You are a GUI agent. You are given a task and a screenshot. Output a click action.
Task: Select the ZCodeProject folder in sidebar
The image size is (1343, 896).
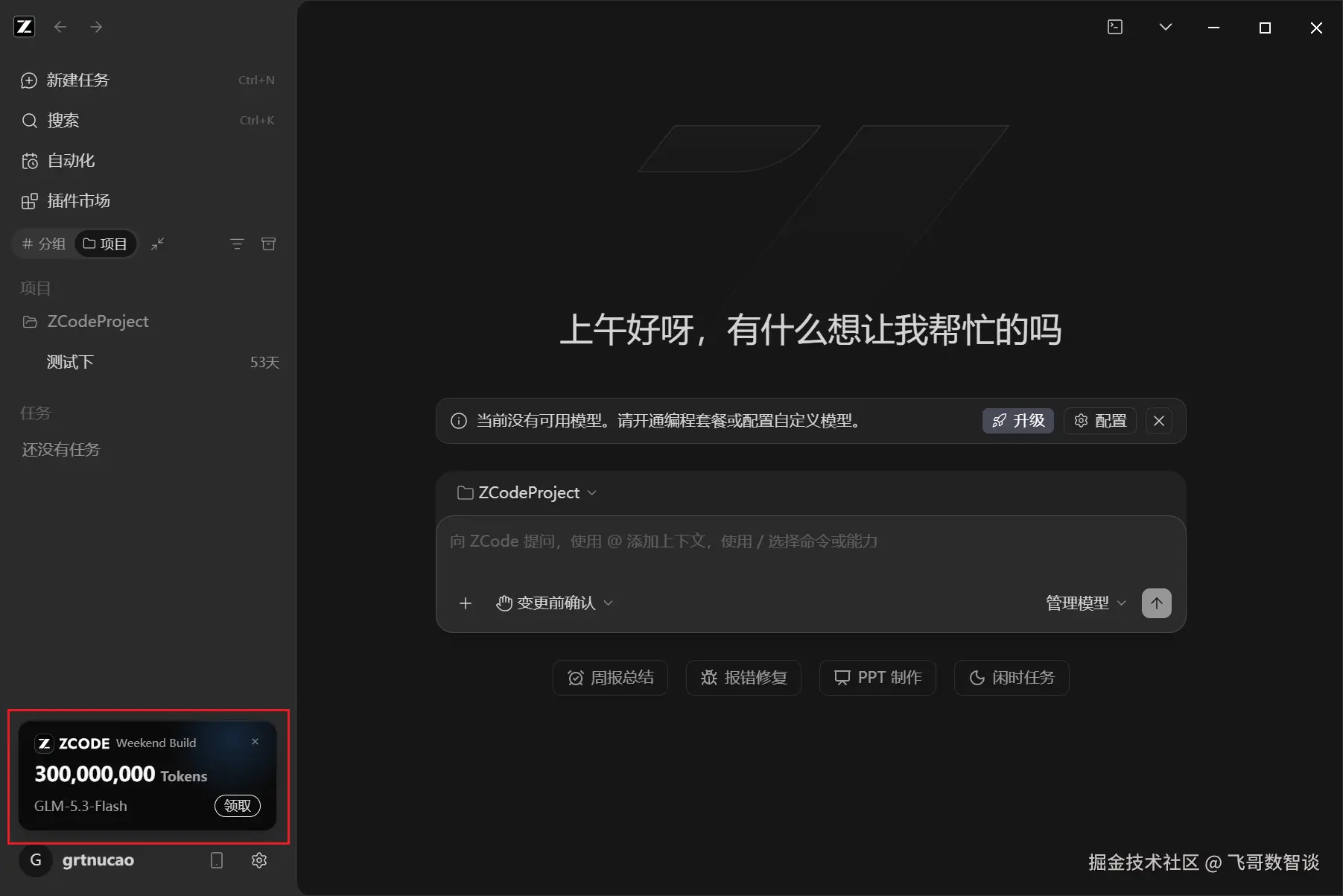[148, 321]
